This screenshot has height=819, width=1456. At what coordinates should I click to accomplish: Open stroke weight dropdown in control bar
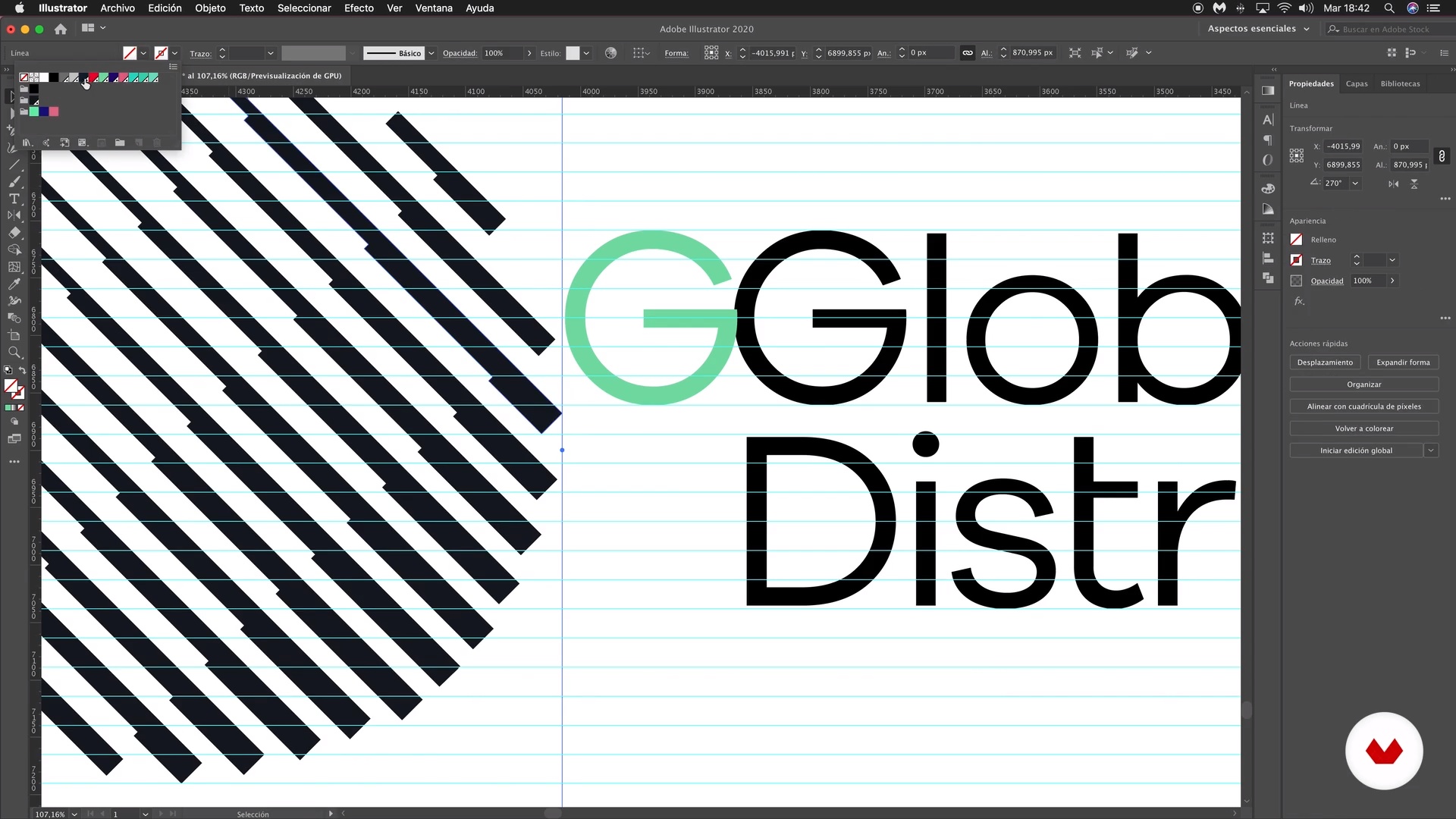[x=271, y=53]
